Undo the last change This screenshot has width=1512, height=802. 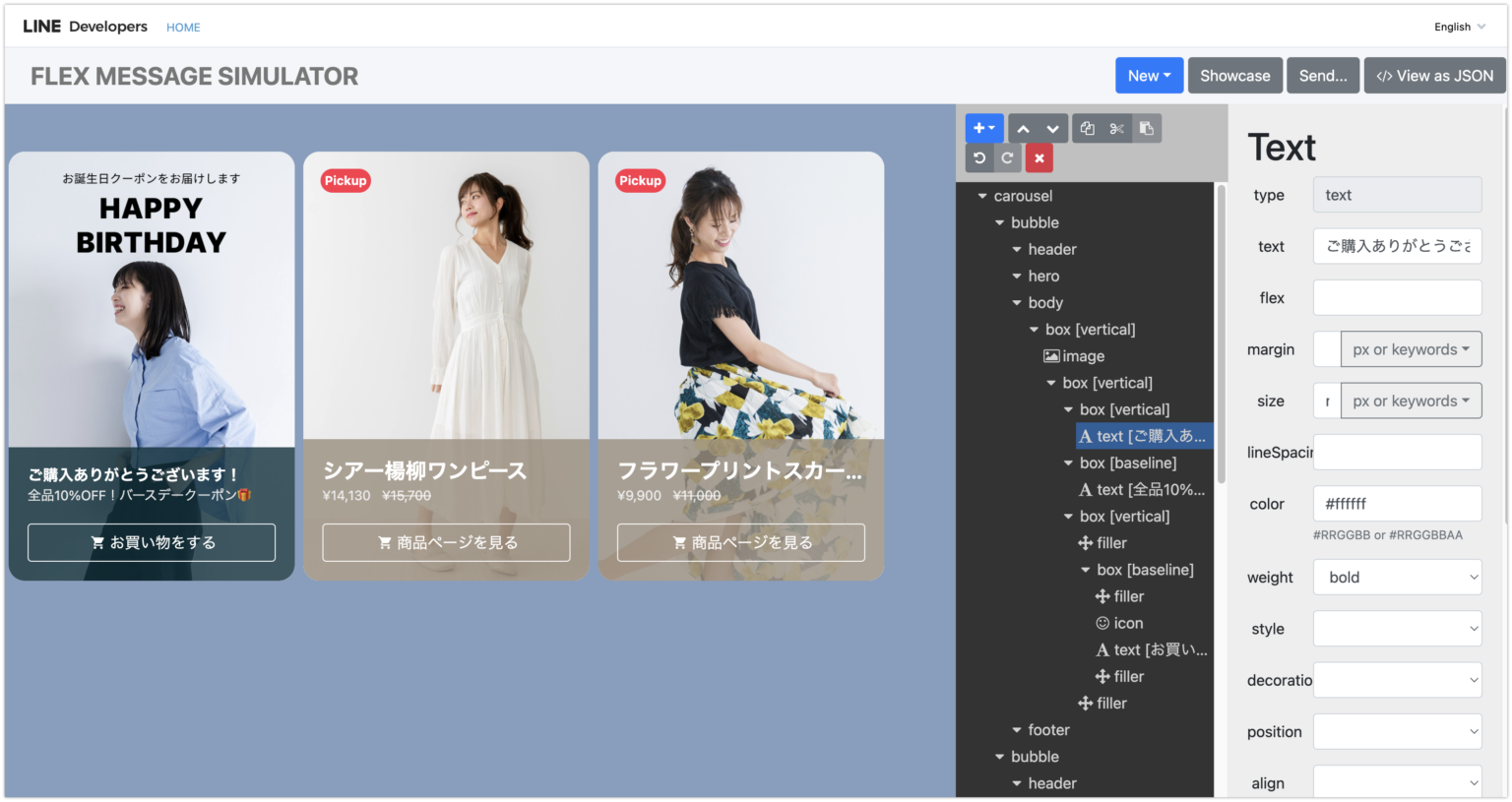tap(979, 158)
